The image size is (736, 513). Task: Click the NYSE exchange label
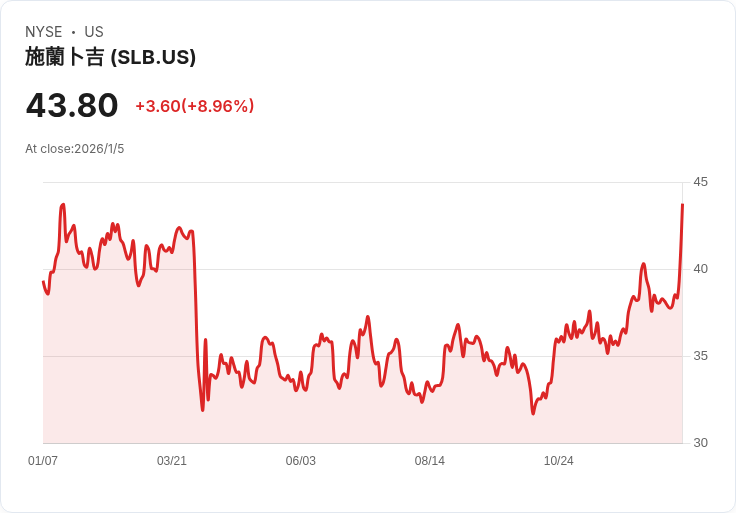43,32
